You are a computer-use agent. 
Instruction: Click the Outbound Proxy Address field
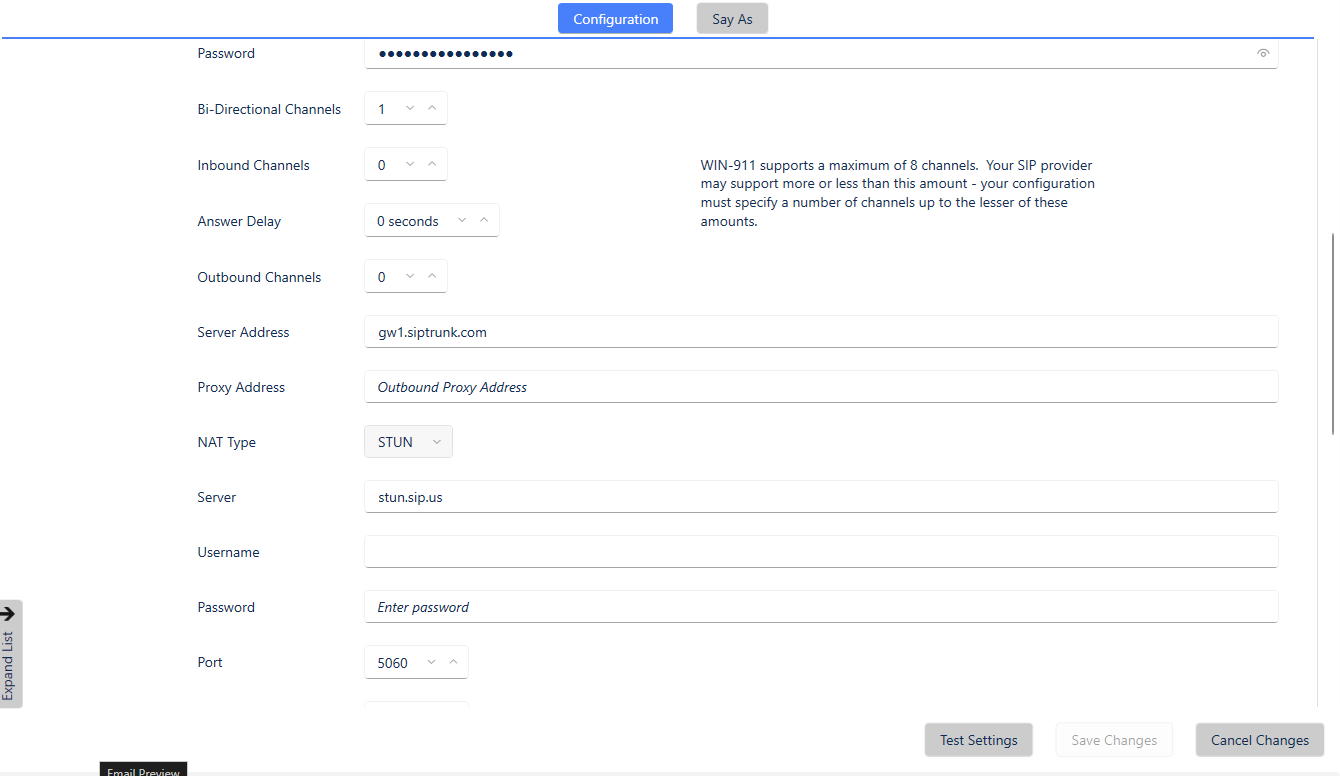tap(700, 387)
